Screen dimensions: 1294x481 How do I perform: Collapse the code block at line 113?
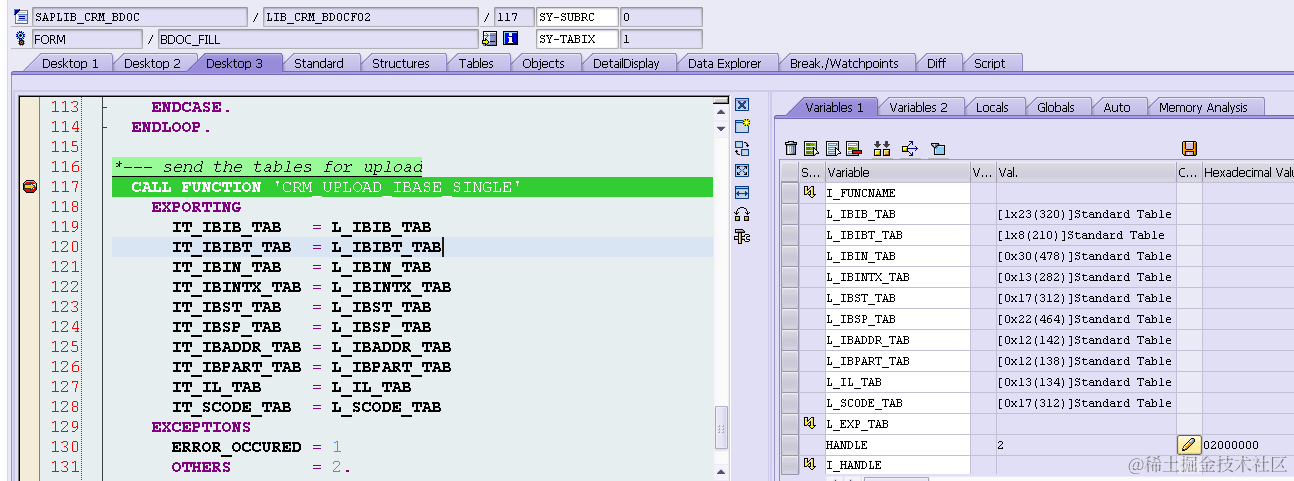coord(103,107)
